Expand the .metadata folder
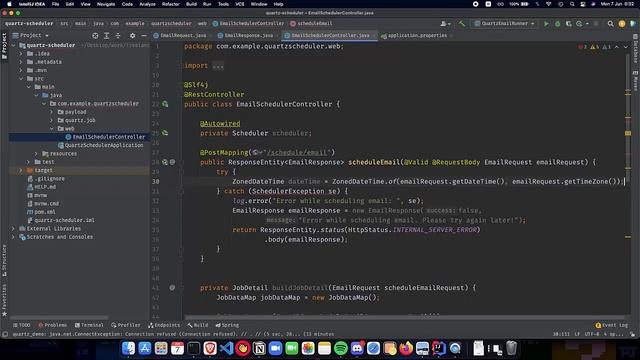The width and height of the screenshot is (640, 360). 21,62
